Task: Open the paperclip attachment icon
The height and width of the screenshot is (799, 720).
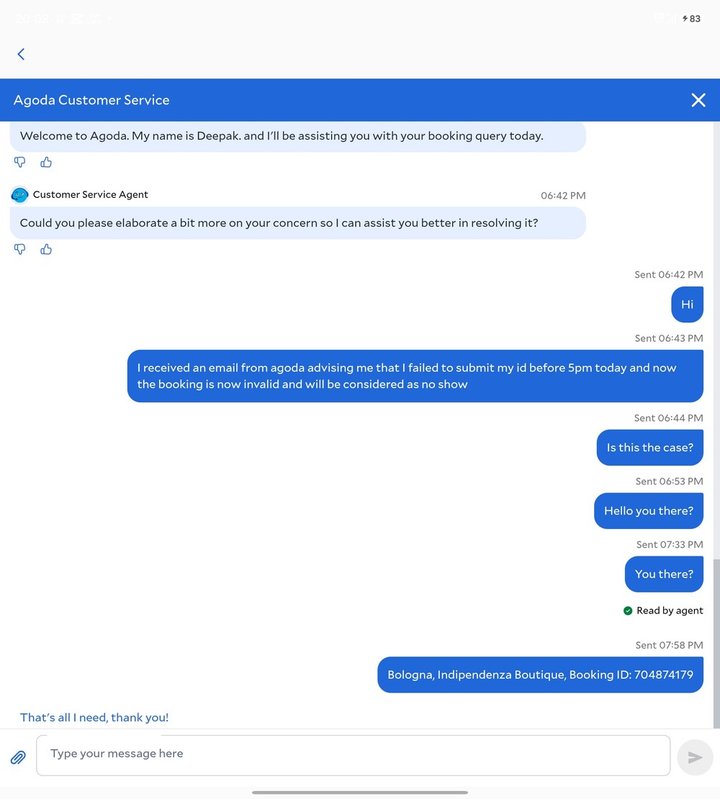Action: pyautogui.click(x=18, y=757)
